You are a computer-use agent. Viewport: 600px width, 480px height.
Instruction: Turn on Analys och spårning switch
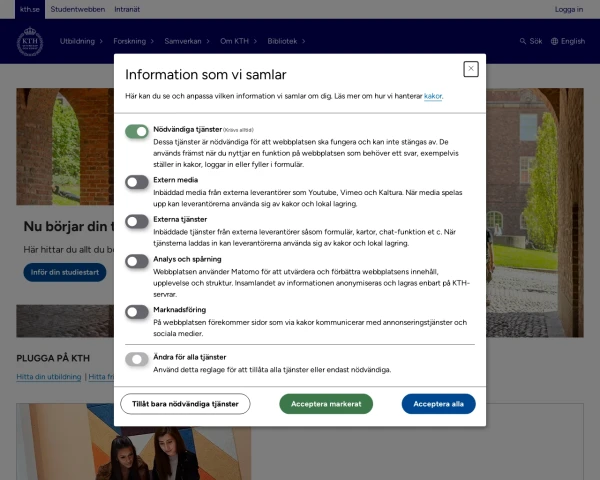[x=137, y=261]
